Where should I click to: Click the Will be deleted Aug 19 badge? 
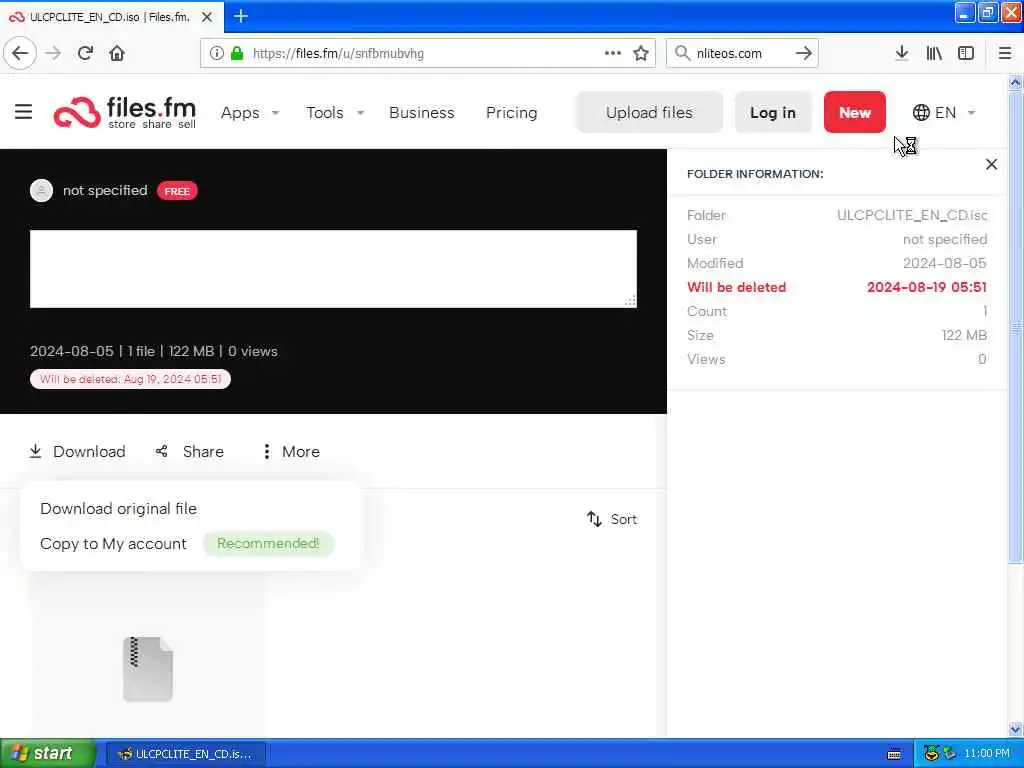point(130,379)
